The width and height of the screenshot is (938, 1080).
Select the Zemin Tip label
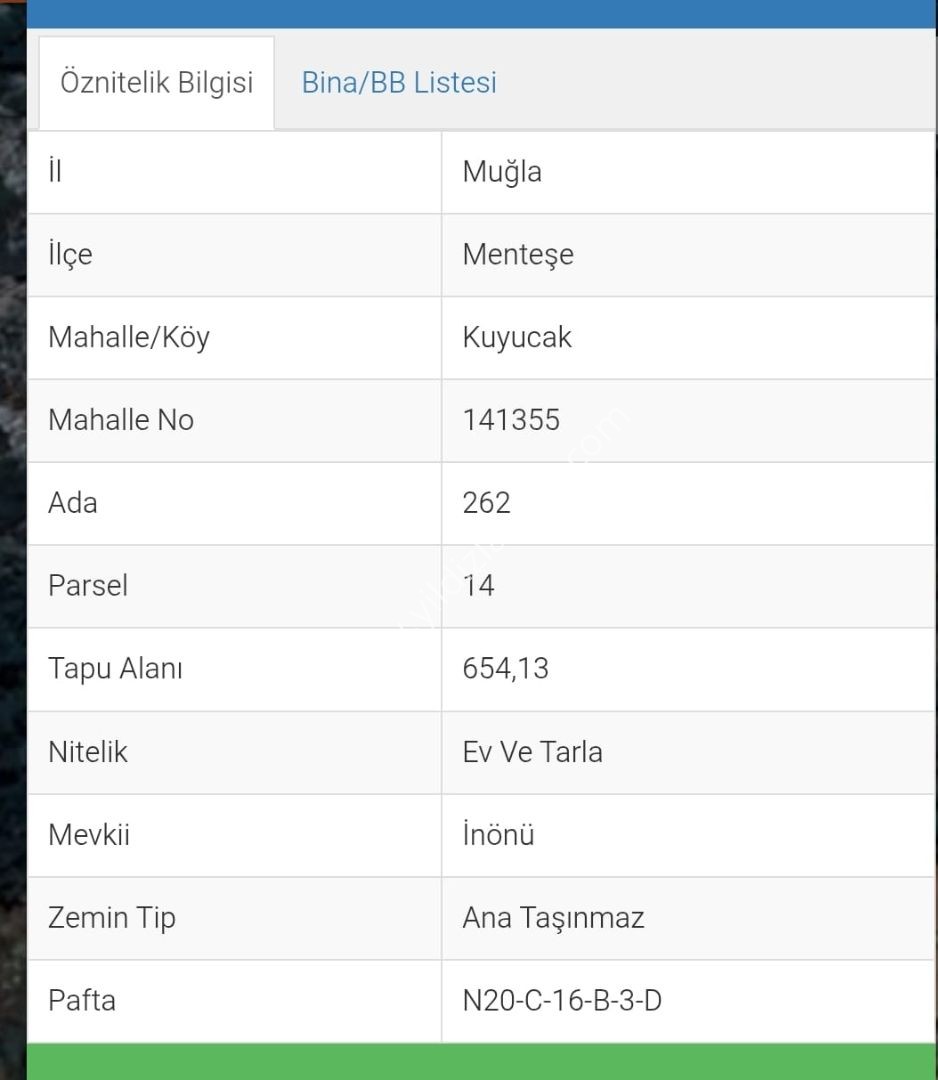pyautogui.click(x=112, y=918)
